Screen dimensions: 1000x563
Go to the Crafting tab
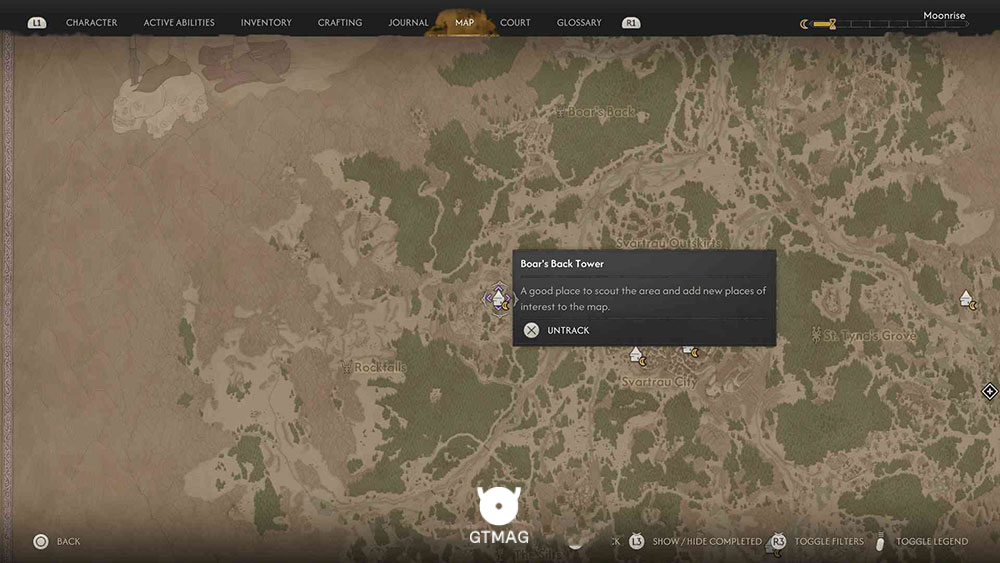pos(340,22)
